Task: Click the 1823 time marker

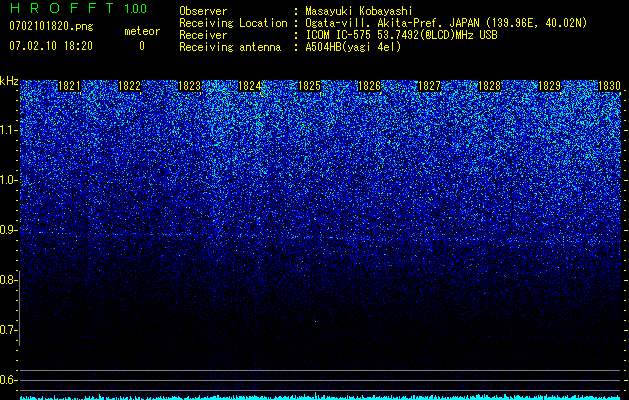Action: 189,86
